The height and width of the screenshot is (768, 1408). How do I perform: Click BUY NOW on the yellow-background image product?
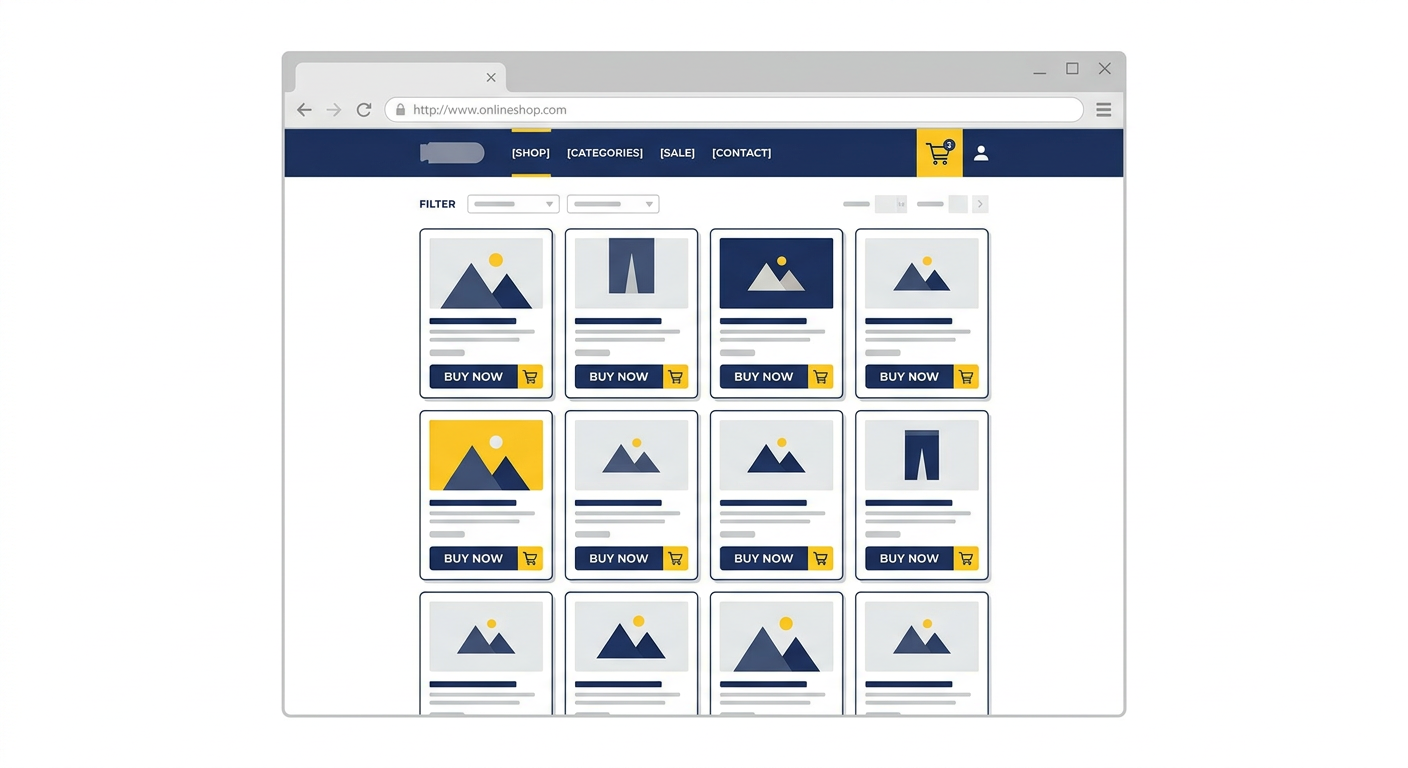(474, 558)
